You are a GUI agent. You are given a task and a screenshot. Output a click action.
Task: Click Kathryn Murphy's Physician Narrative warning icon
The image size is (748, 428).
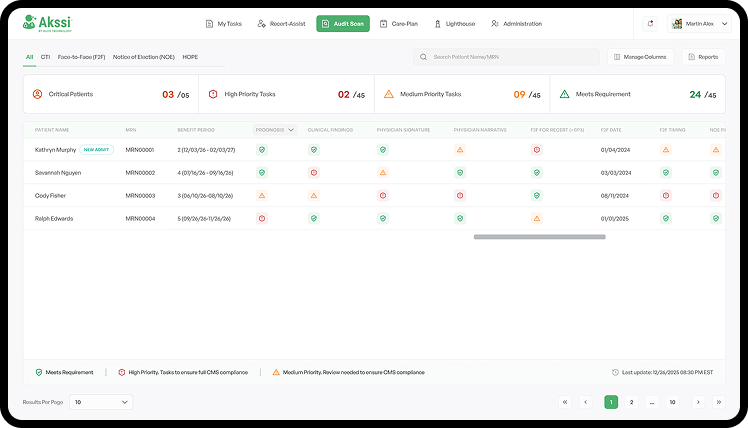coord(460,150)
